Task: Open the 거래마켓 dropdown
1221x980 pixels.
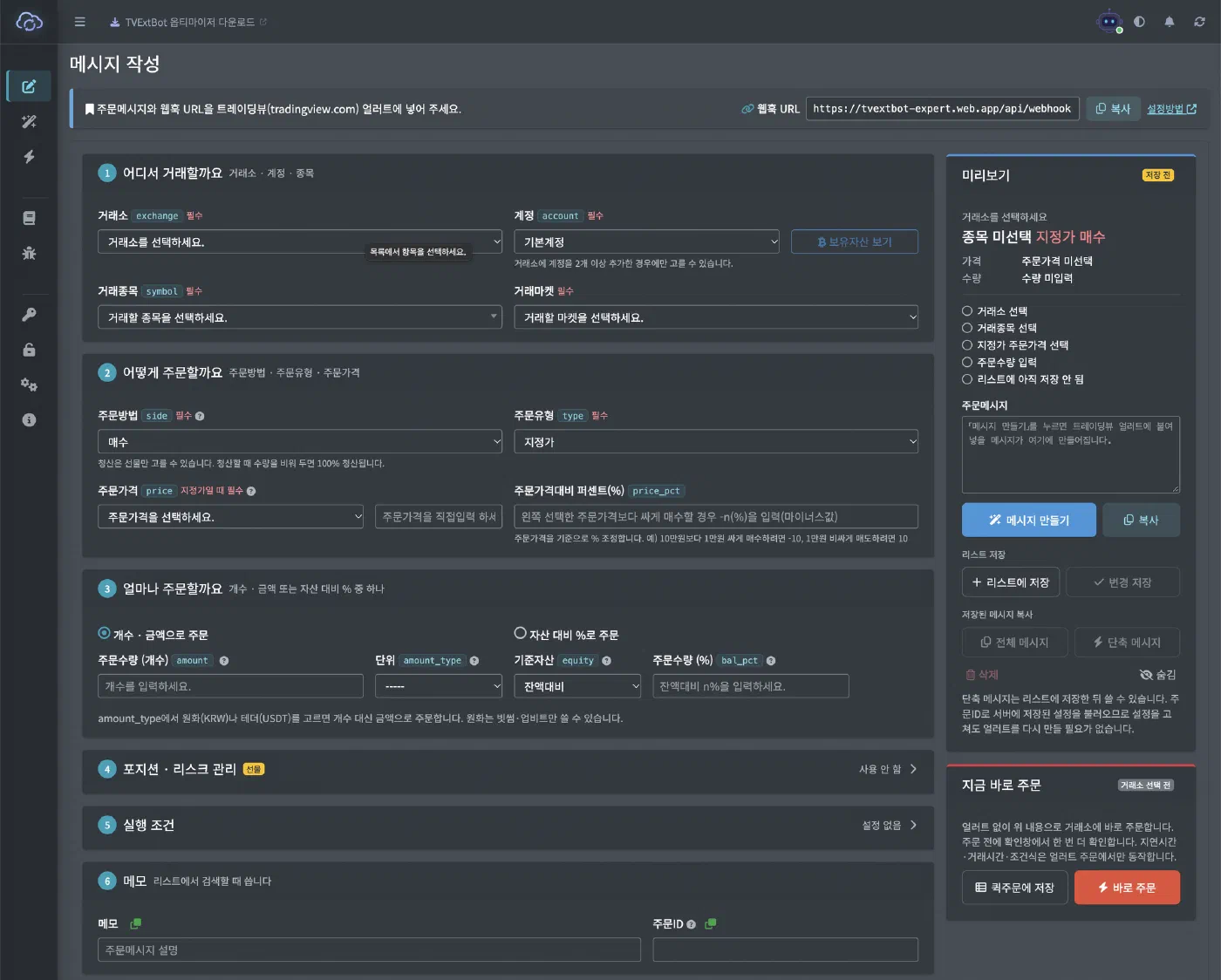Action: pyautogui.click(x=716, y=317)
